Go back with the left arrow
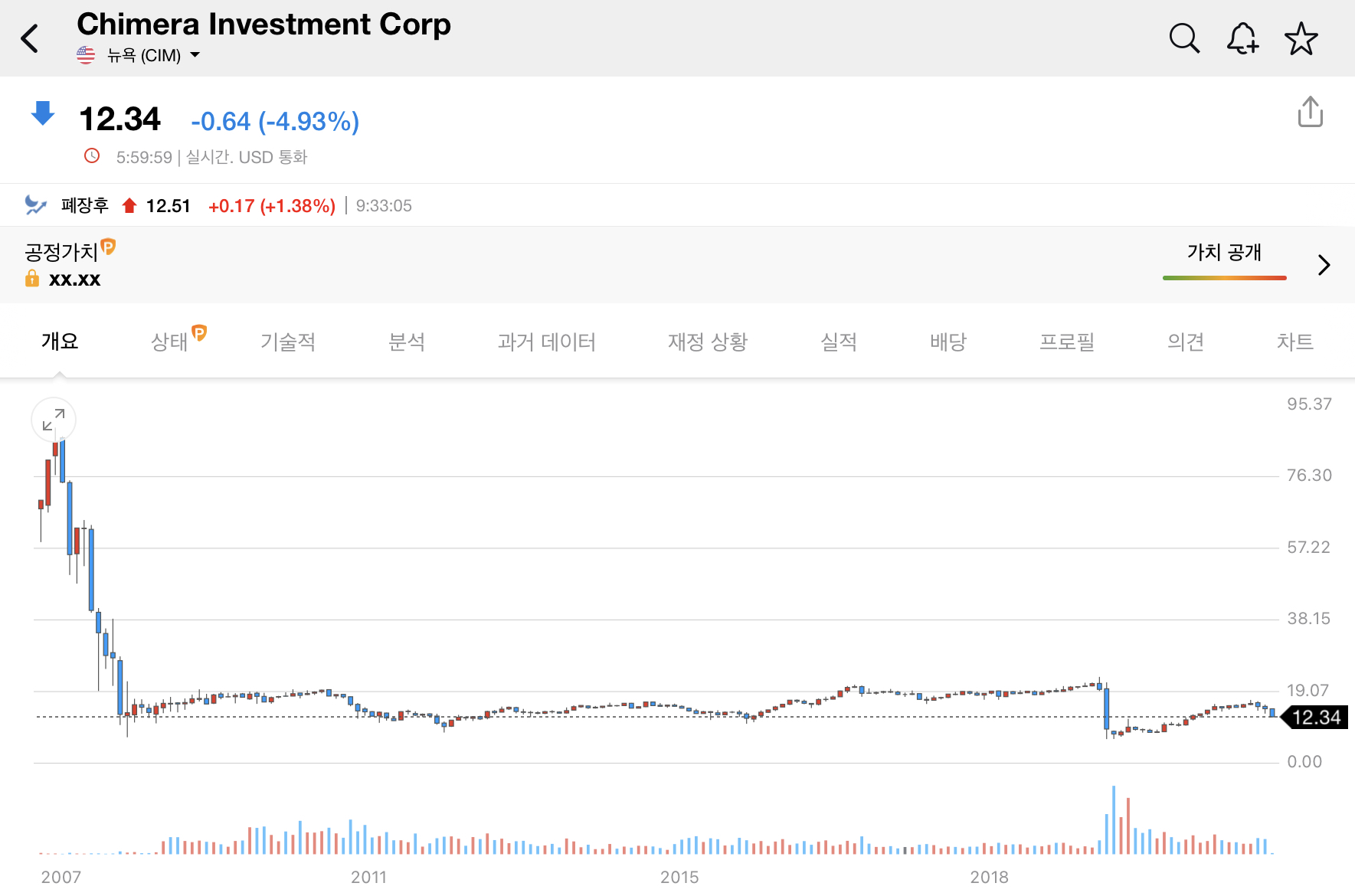Viewport: 1355px width, 896px height. coord(30,38)
